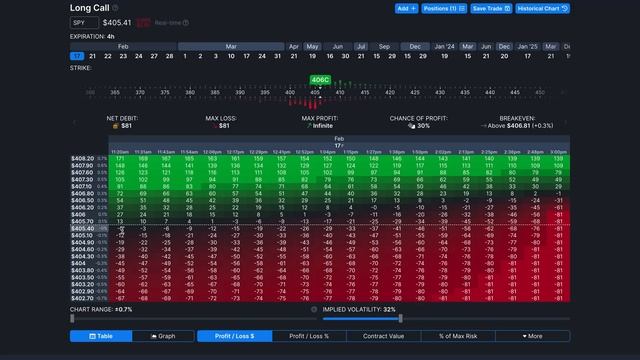Click the Jul month header
The width and height of the screenshot is (640, 360).
pos(361,47)
